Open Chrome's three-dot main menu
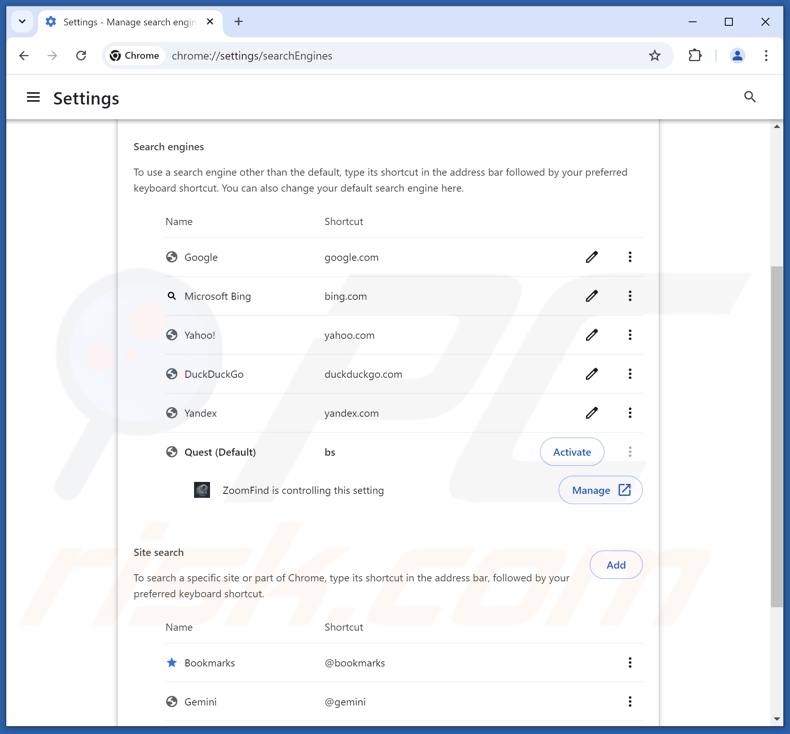 coord(766,55)
